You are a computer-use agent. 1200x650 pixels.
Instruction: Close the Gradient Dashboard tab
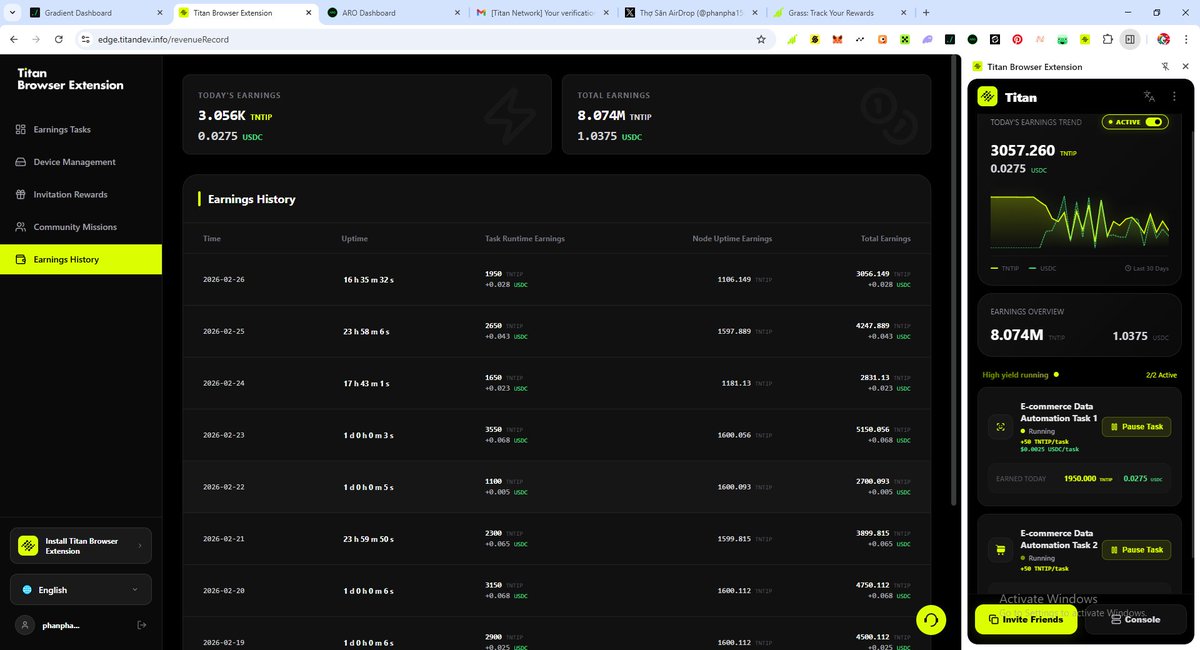[160, 13]
